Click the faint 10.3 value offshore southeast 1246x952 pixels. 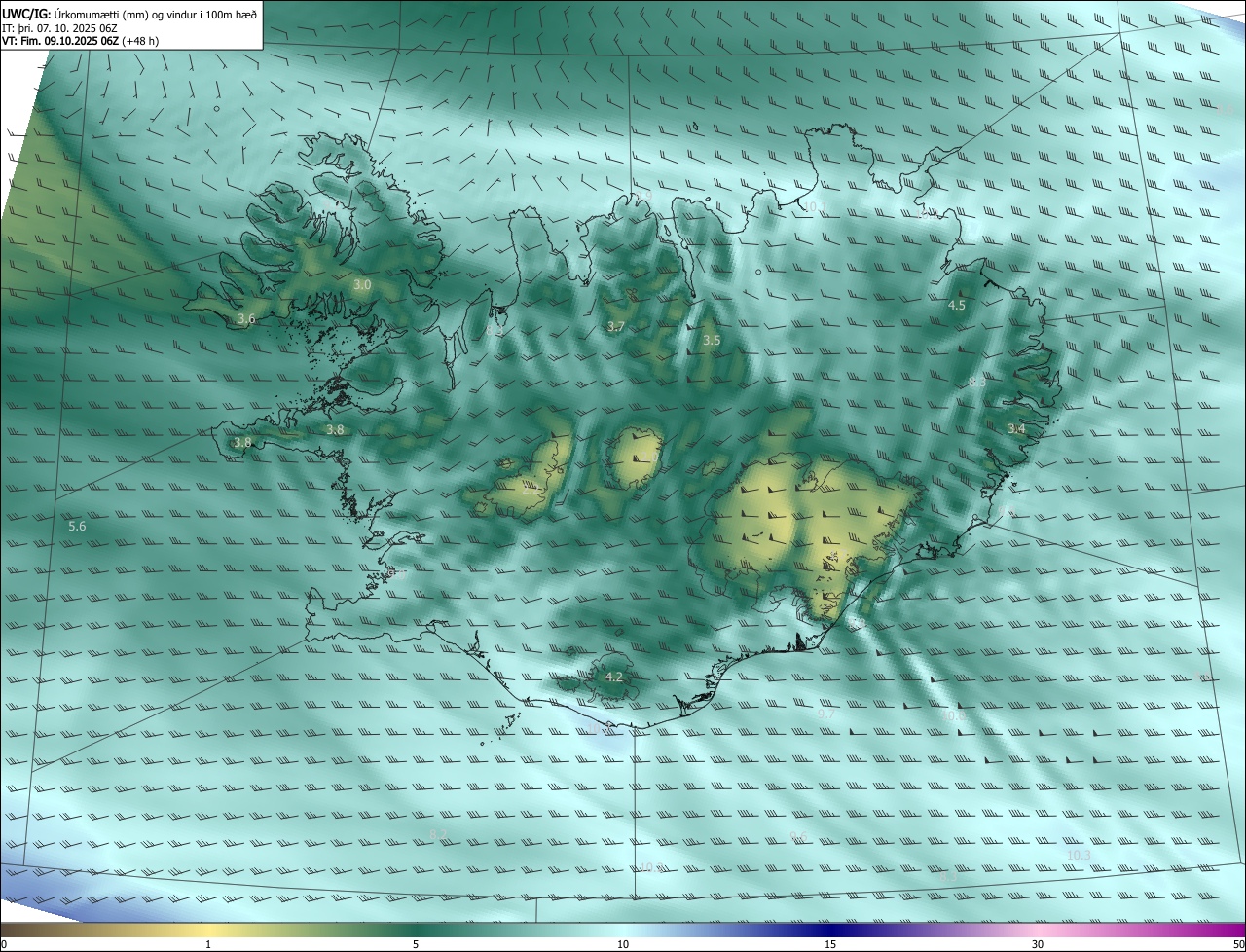[1079, 855]
